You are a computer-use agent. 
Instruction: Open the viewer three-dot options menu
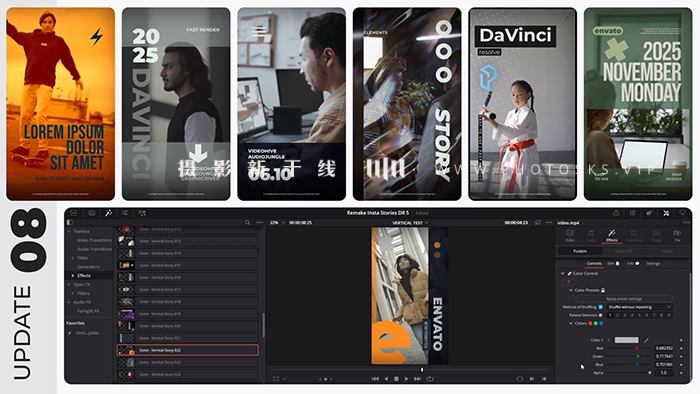click(x=548, y=222)
